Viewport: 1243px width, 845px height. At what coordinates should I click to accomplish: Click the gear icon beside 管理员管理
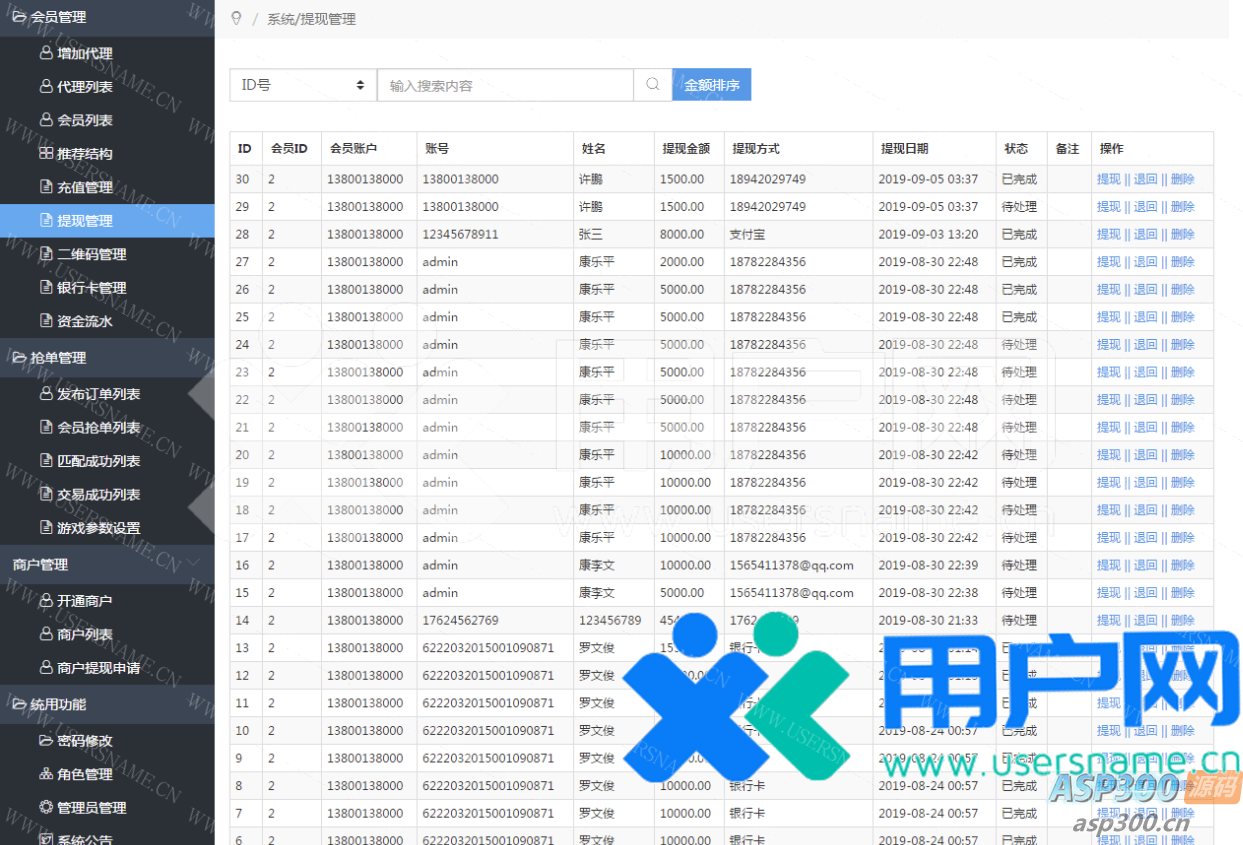tap(46, 807)
